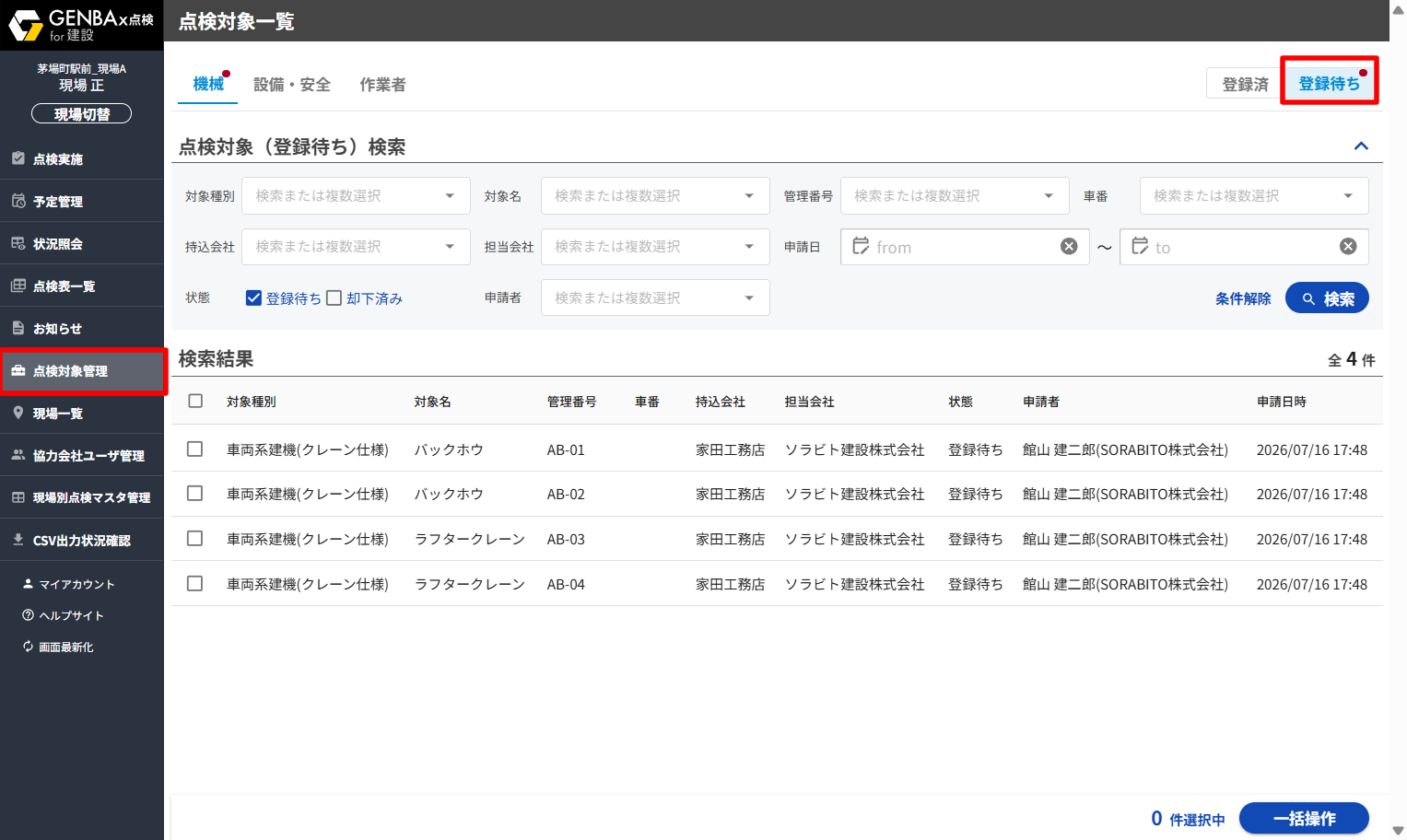Select the checkbox for row AB-03
The height and width of the screenshot is (840, 1407).
tap(195, 538)
